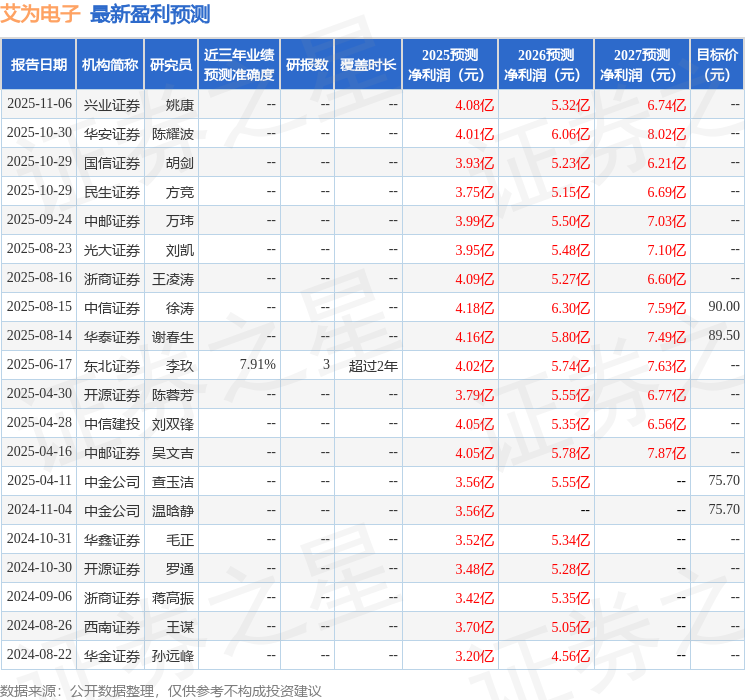Select institution 兴业证券
745x700 pixels.
click(112, 105)
